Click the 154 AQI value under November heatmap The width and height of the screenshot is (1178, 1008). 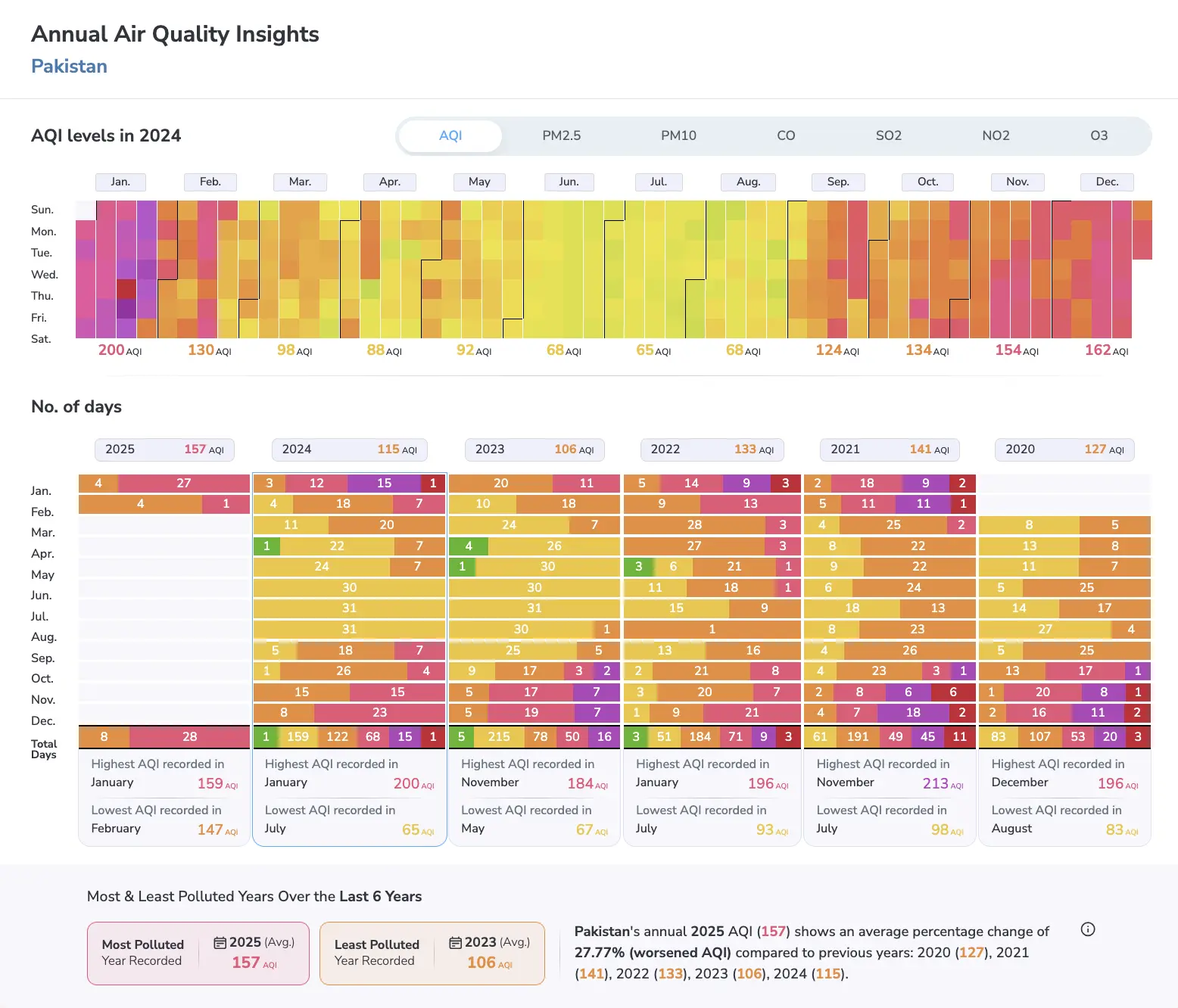click(x=1017, y=350)
